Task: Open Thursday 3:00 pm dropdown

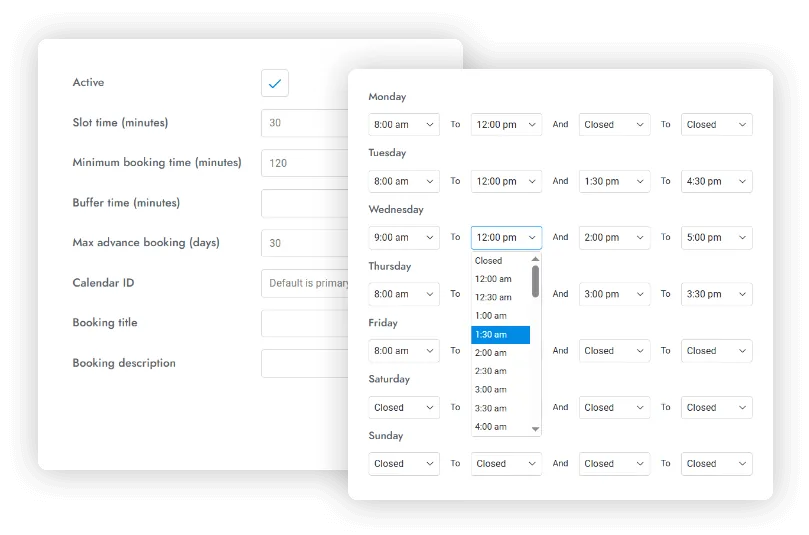Action: coord(614,294)
